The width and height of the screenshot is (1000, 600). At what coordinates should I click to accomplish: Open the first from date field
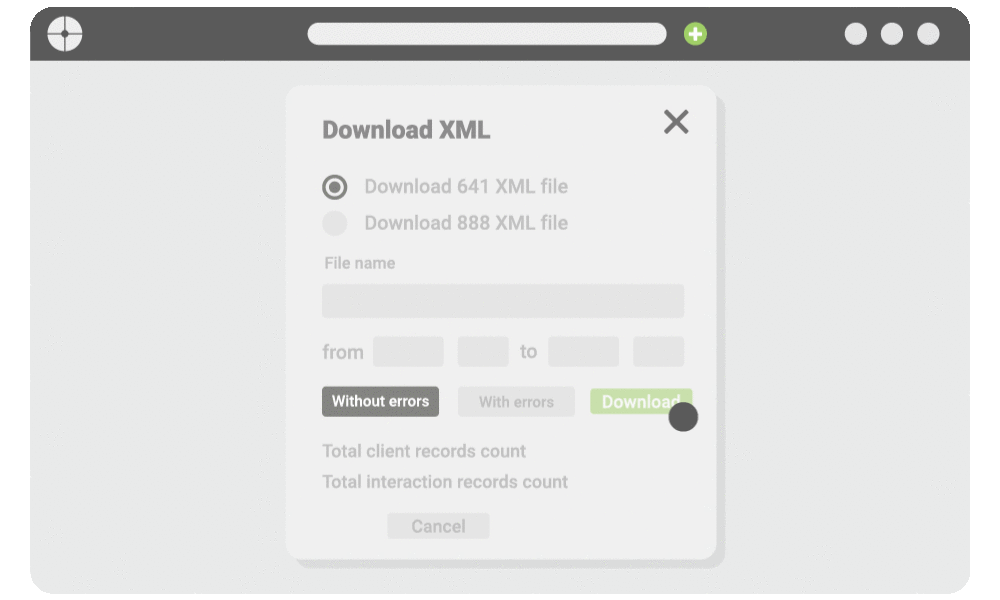[x=408, y=352]
